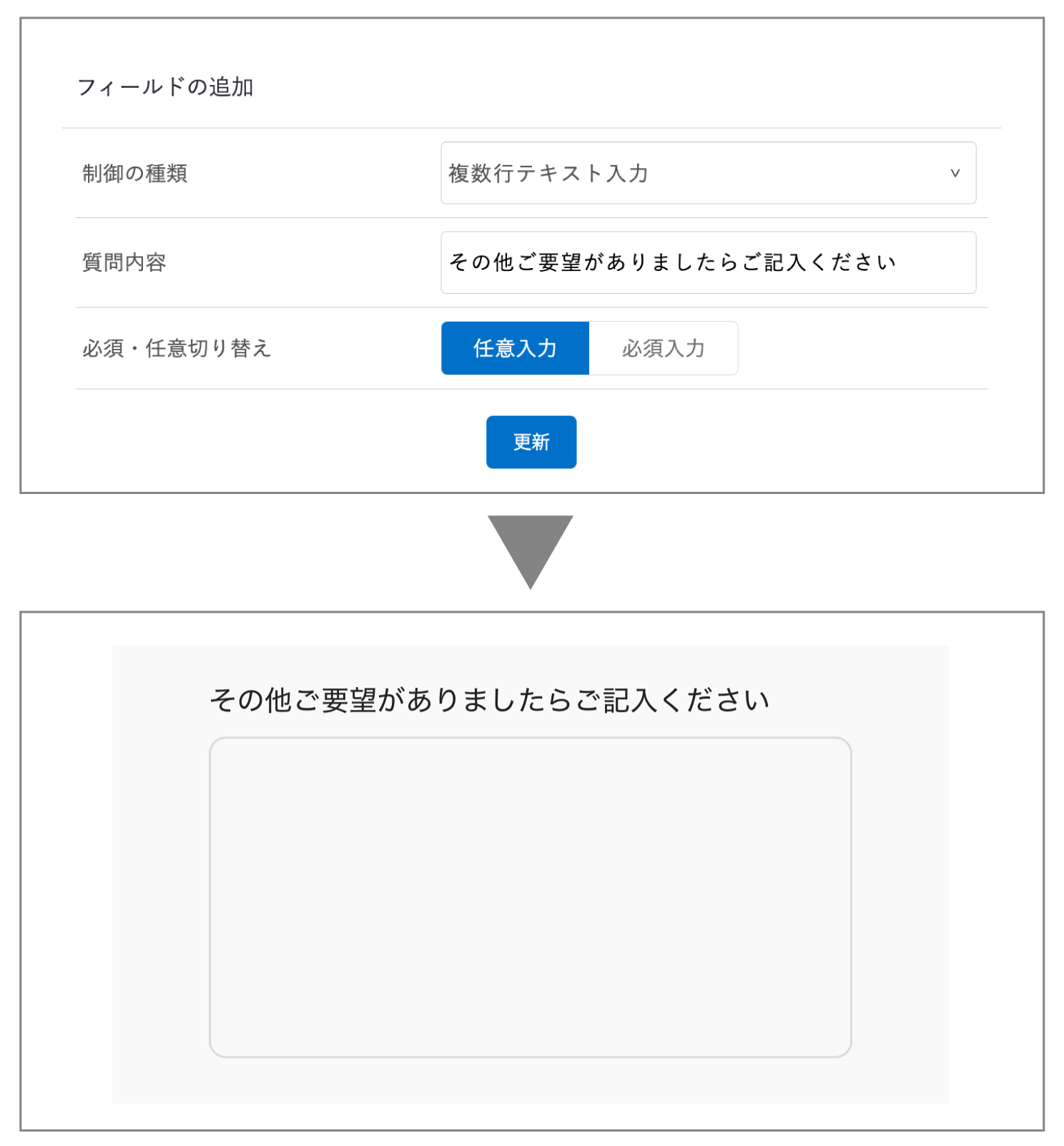Select the 任意入力 option

pyautogui.click(x=515, y=348)
